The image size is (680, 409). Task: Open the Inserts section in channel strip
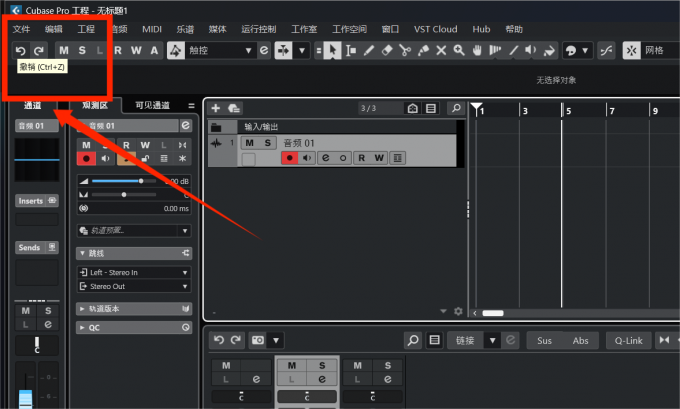coord(37,201)
